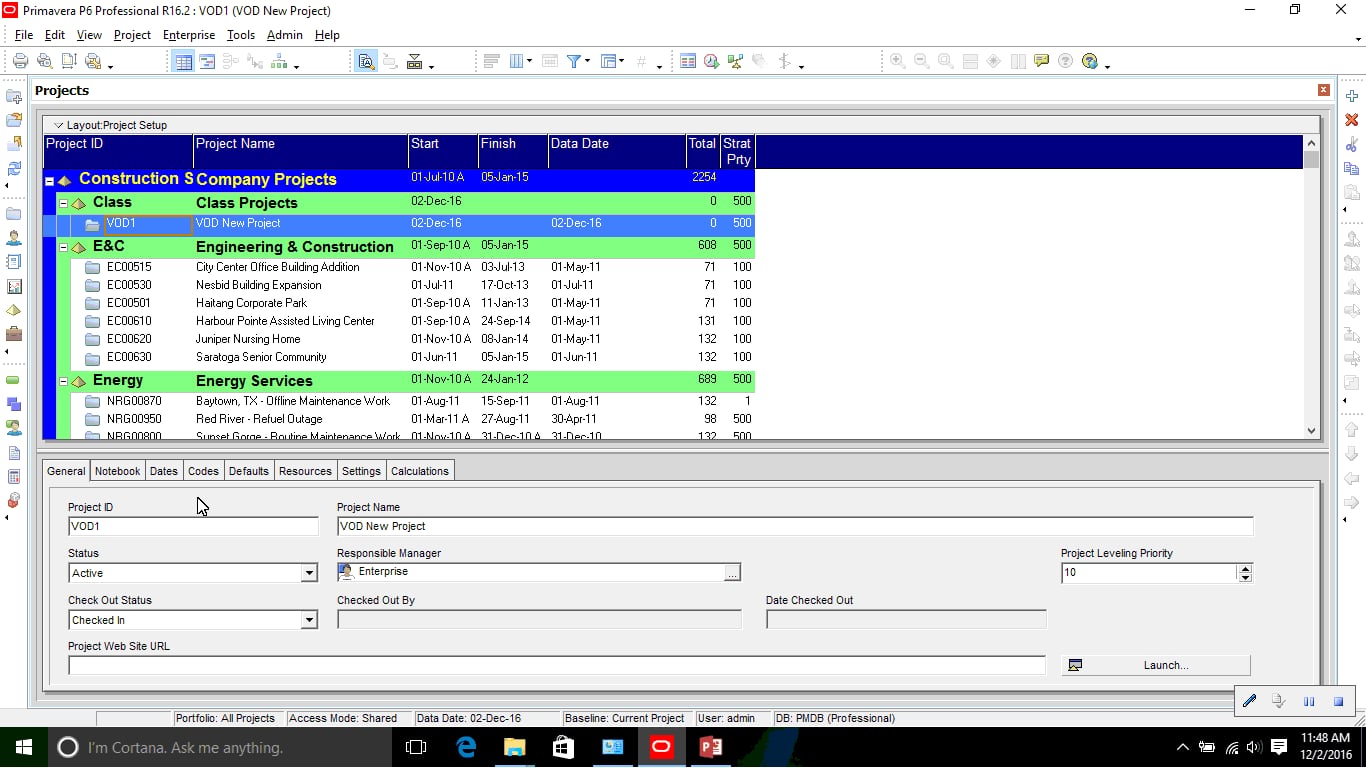Click the Cut scissors icon
Image resolution: width=1366 pixels, height=768 pixels.
click(x=1352, y=144)
